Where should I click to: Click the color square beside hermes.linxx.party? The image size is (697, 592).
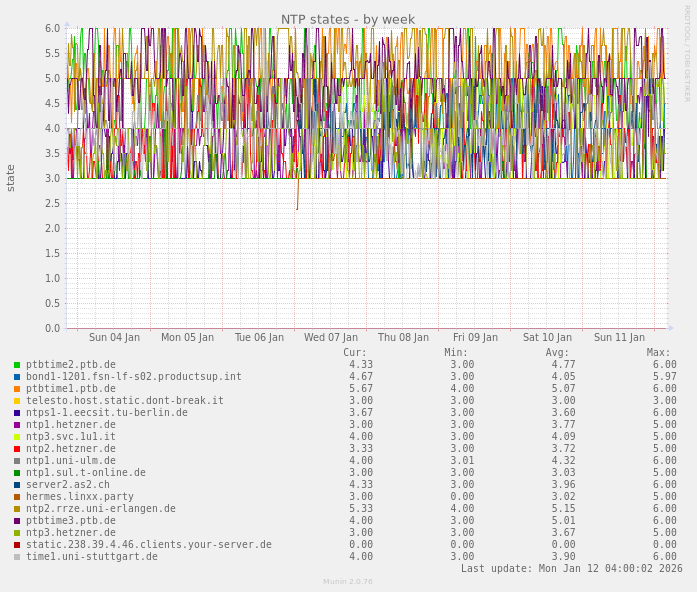[17, 497]
